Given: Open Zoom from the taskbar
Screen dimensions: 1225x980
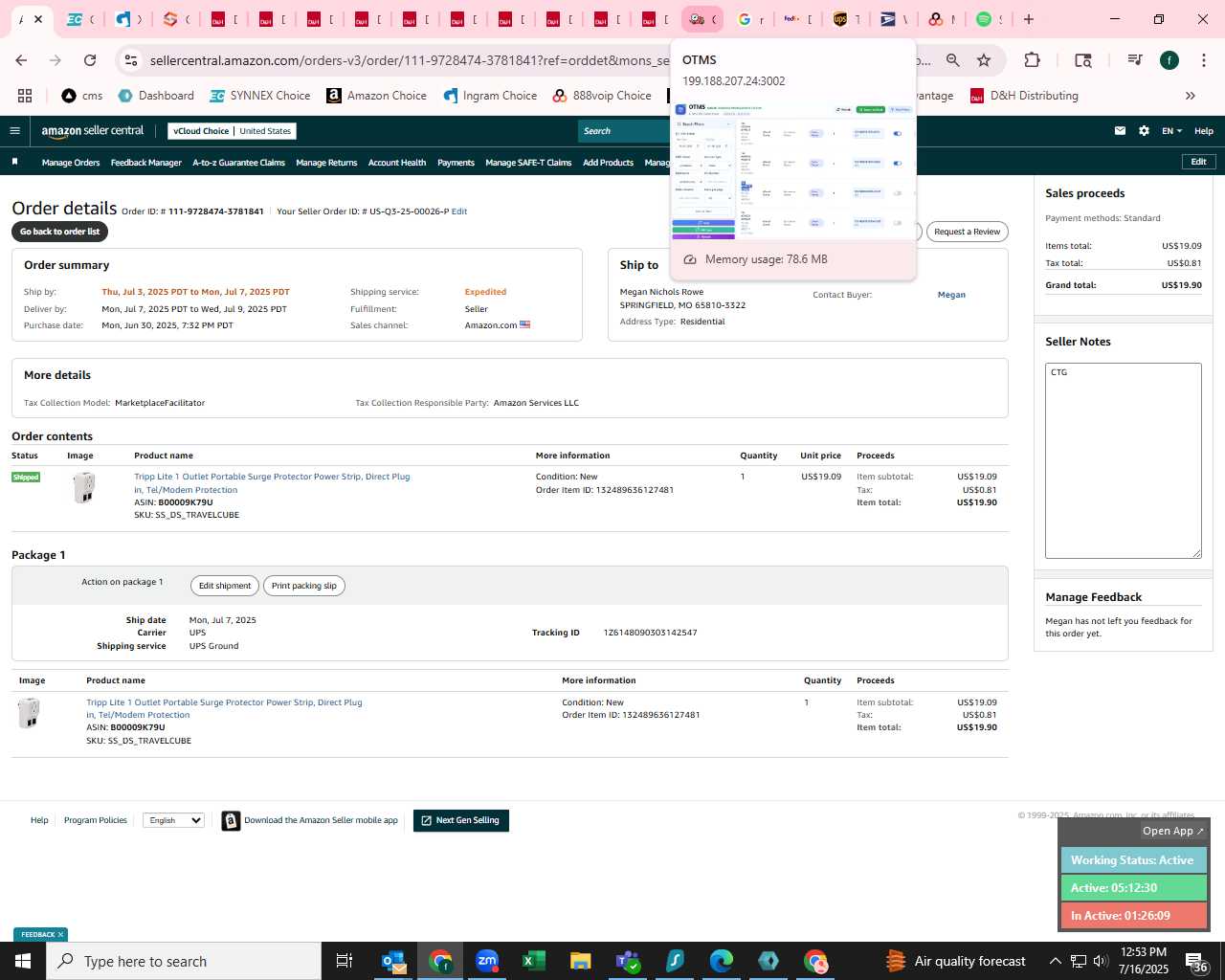Looking at the screenshot, I should (487, 961).
